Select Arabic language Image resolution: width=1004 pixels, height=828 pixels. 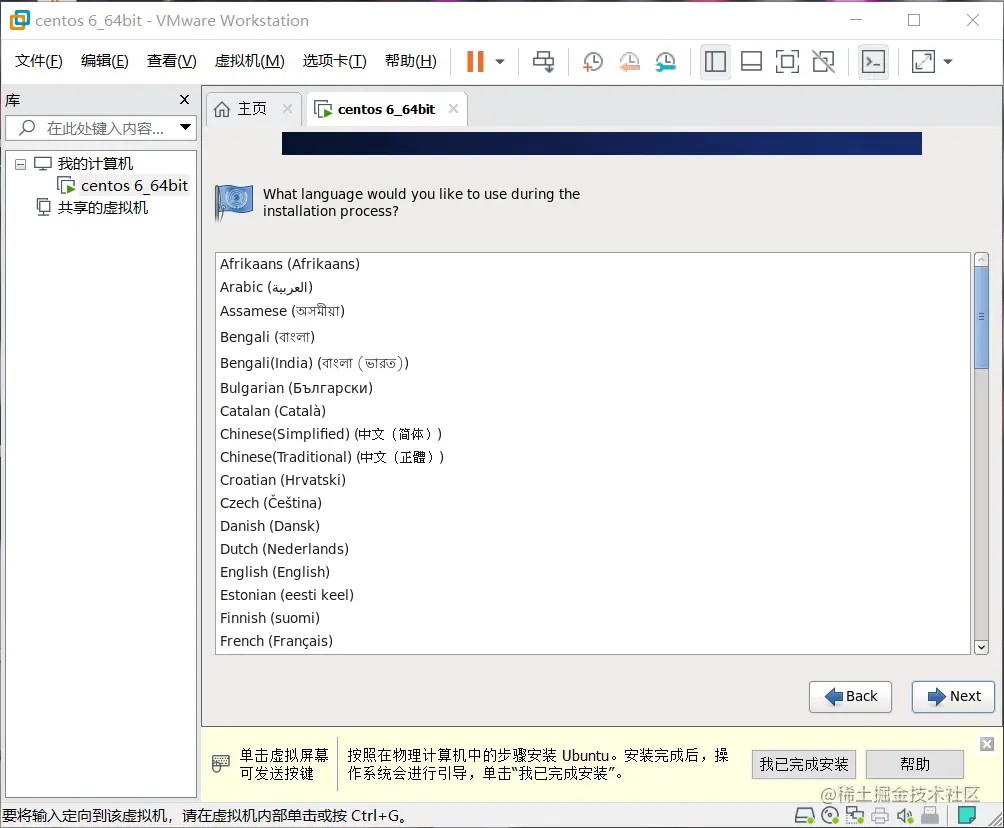point(593,288)
